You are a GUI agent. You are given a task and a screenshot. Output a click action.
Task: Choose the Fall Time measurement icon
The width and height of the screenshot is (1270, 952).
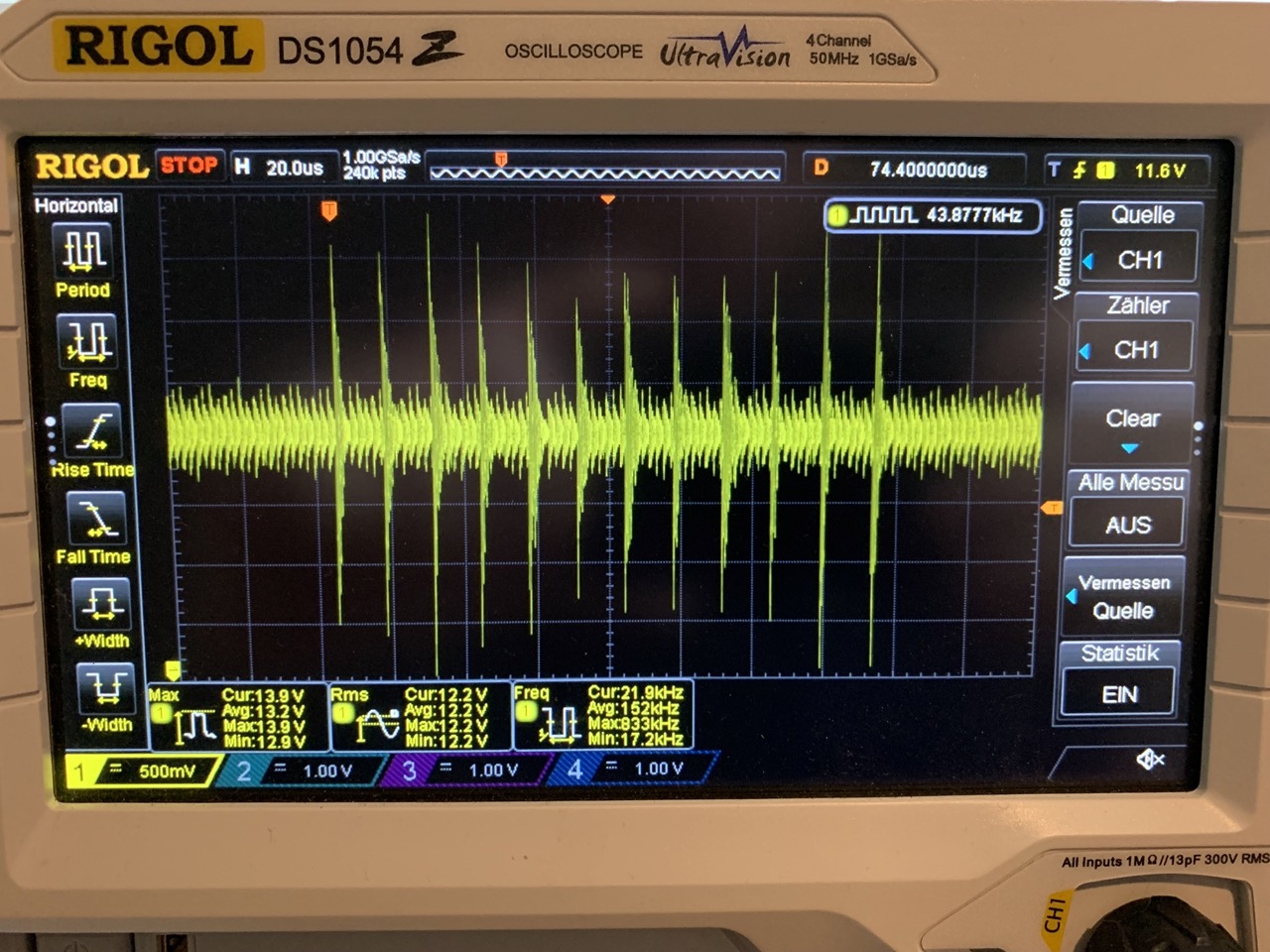tap(96, 519)
